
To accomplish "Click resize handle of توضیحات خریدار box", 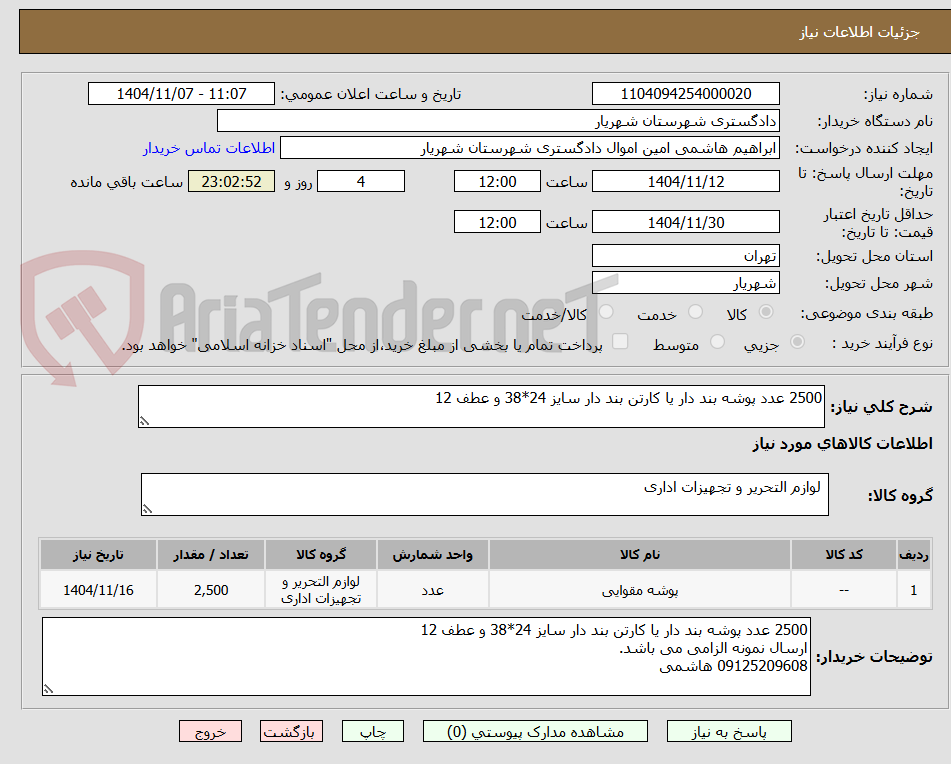I will coord(49,689).
